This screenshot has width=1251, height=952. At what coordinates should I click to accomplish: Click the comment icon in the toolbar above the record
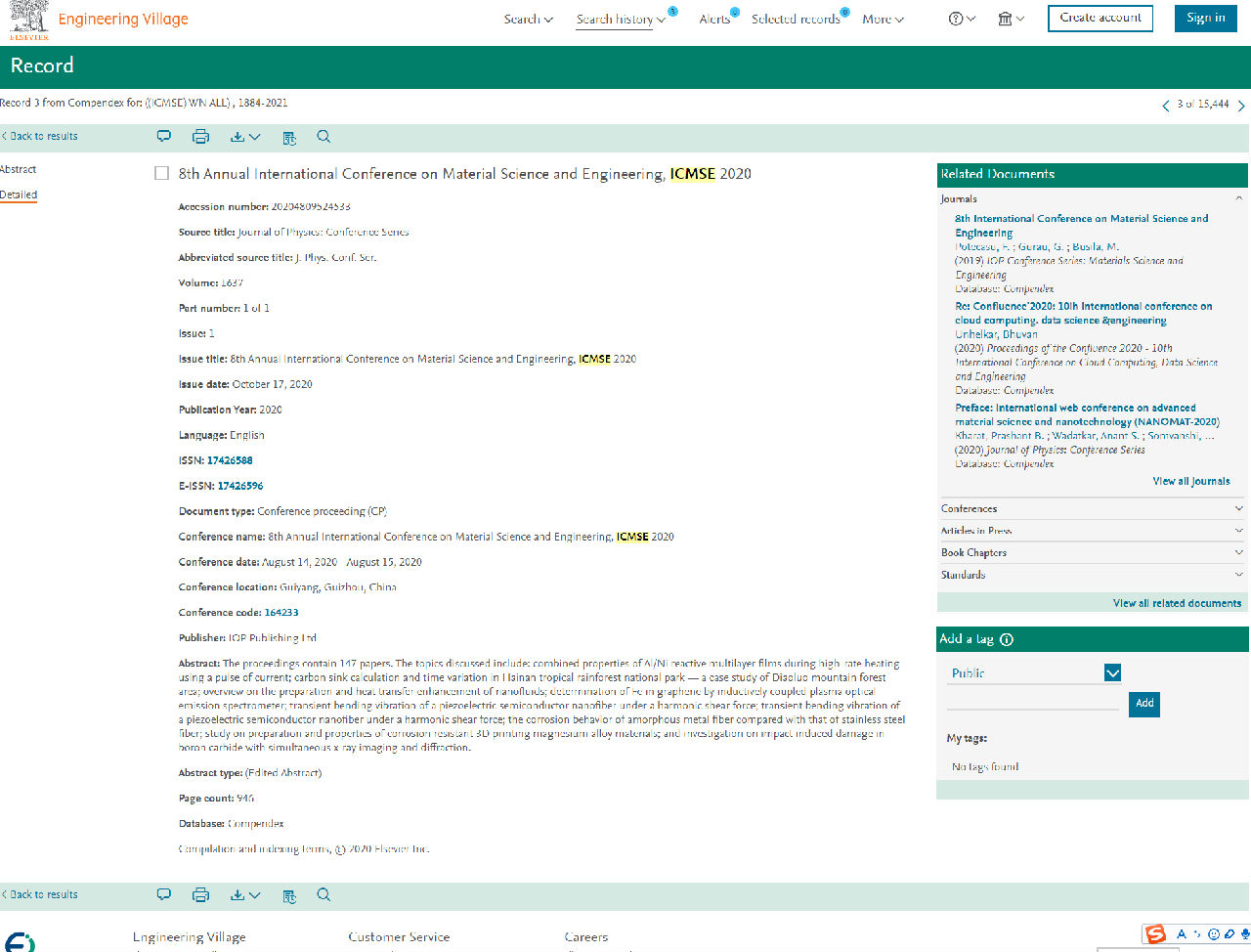[x=164, y=137]
